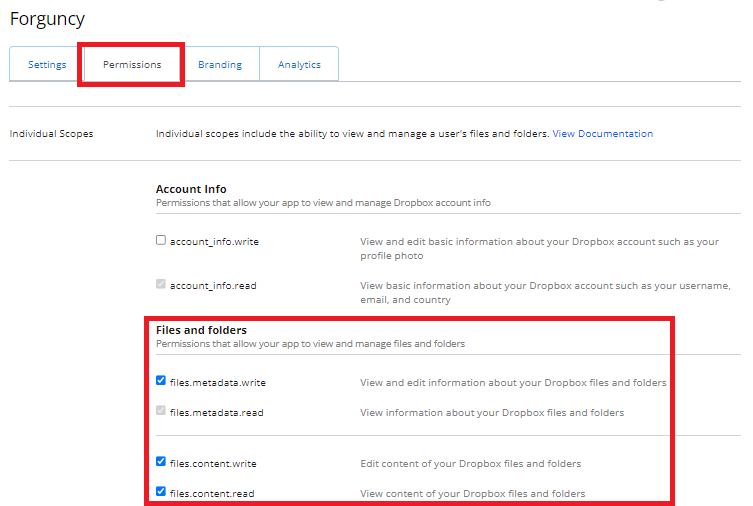This screenshot has width=753, height=506.
Task: Go to the Analytics tab
Action: 299,64
